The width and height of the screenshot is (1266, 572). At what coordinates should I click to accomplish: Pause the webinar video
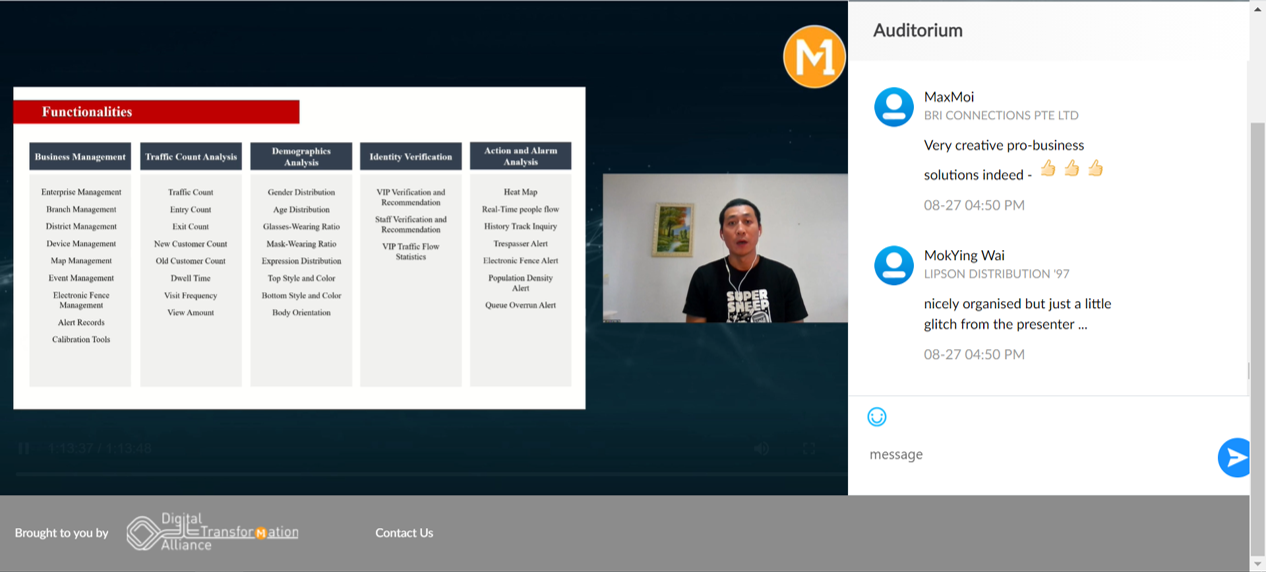point(24,449)
